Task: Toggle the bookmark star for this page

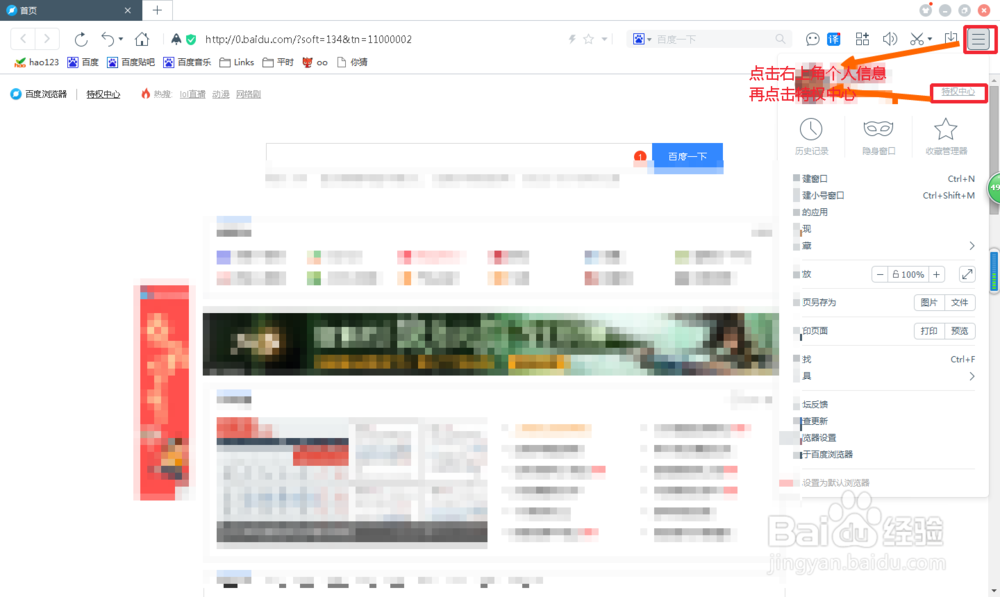Action: point(588,39)
